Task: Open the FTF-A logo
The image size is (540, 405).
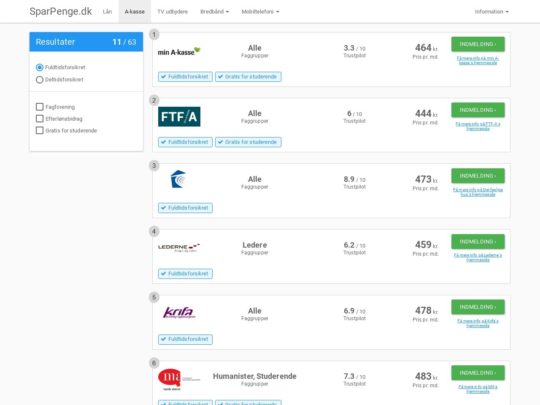Action: click(x=179, y=117)
